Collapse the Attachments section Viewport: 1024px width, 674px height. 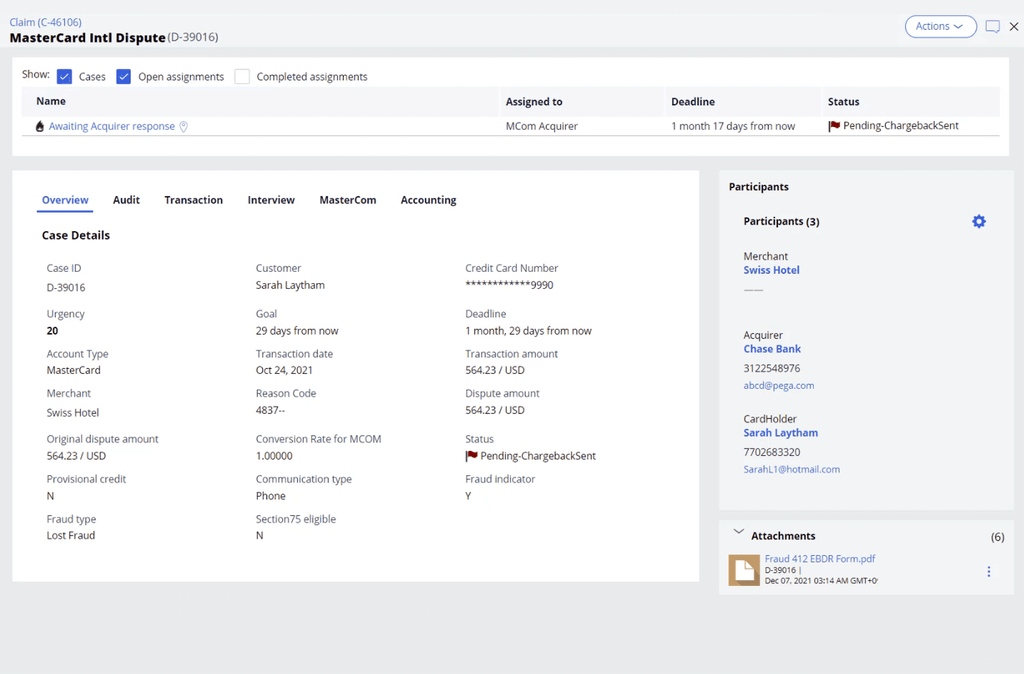pyautogui.click(x=738, y=532)
